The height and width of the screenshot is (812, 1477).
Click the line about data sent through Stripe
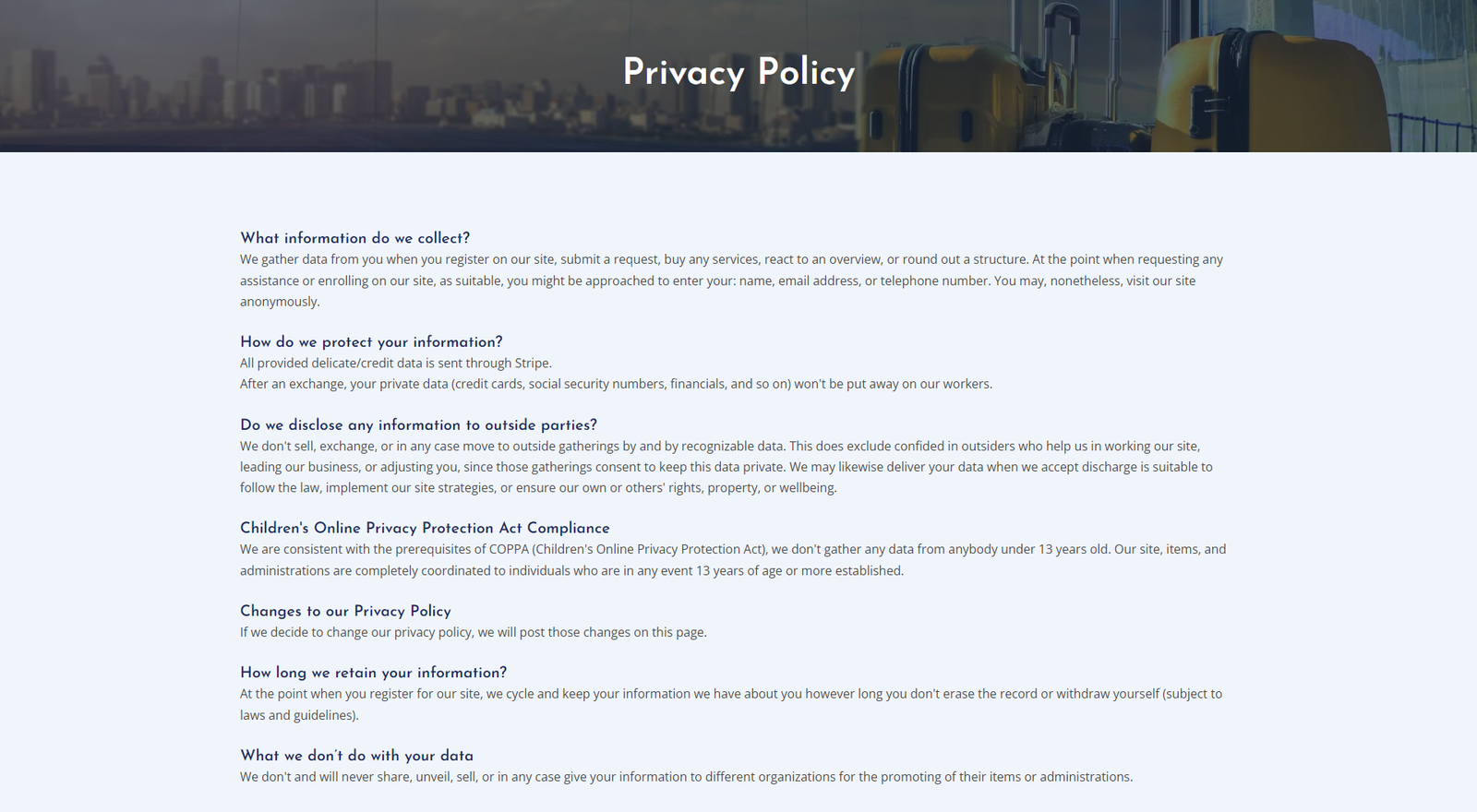pyautogui.click(x=395, y=364)
